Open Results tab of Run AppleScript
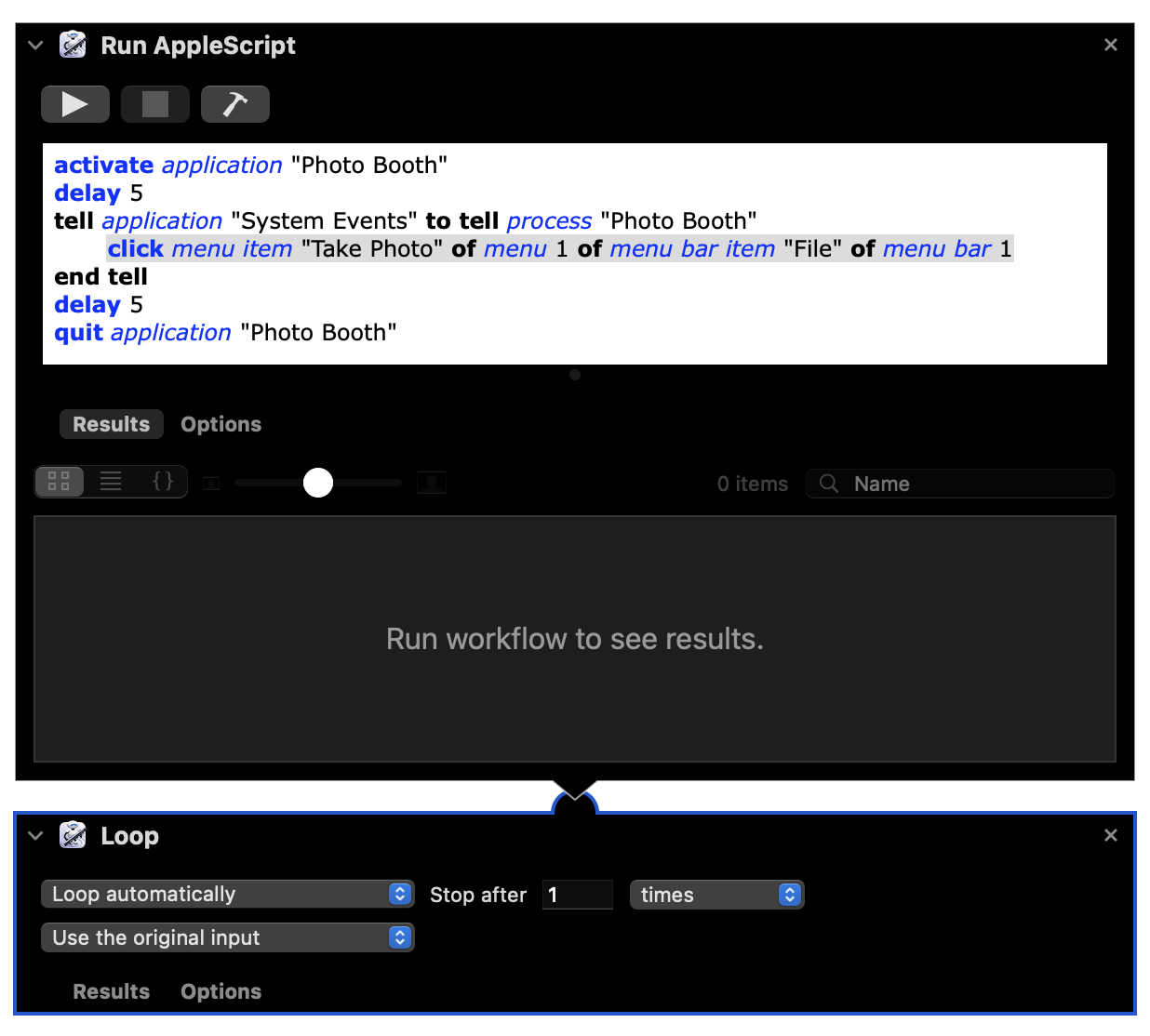This screenshot has width=1150, height=1036. (x=112, y=424)
